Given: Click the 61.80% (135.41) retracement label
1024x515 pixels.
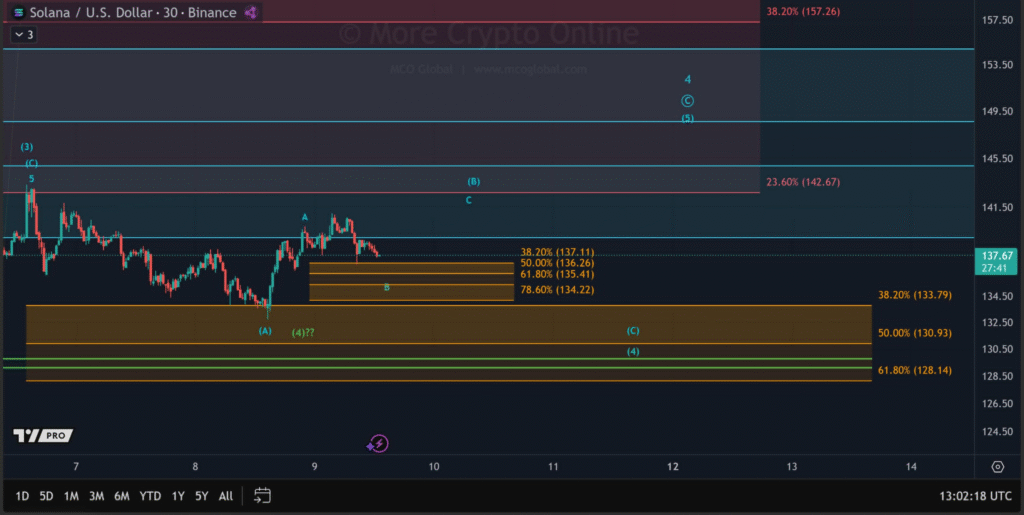Looking at the screenshot, I should [x=557, y=274].
